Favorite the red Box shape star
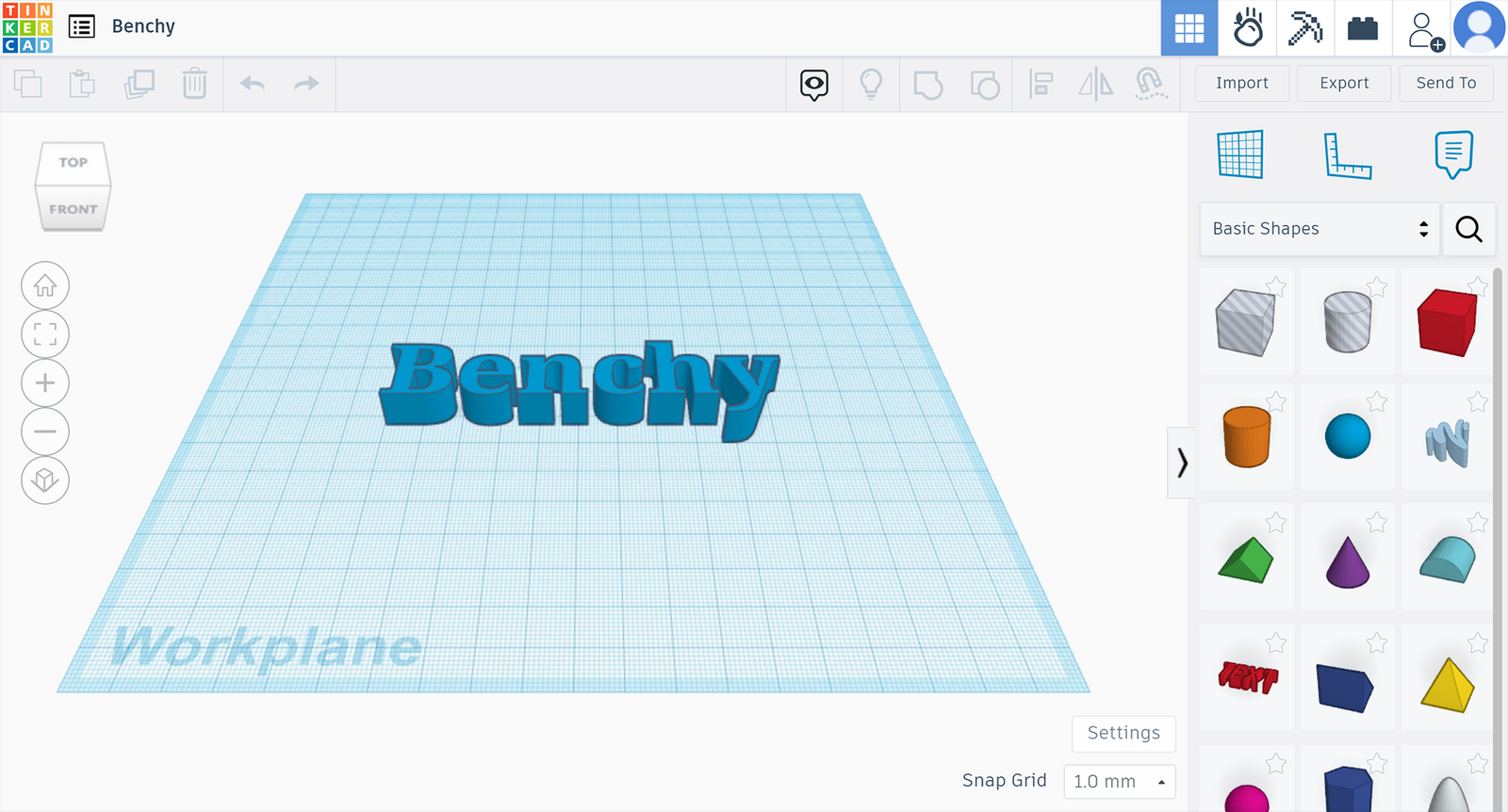The image size is (1508, 812). pyautogui.click(x=1477, y=286)
